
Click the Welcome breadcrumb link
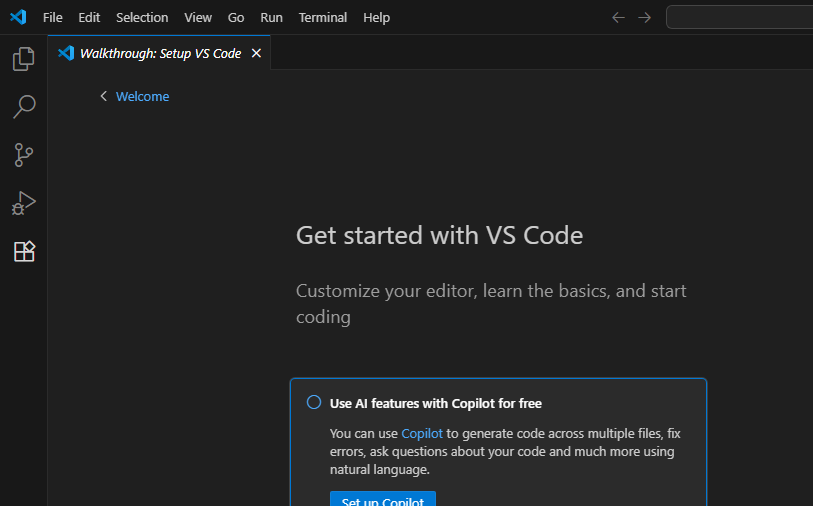142,96
